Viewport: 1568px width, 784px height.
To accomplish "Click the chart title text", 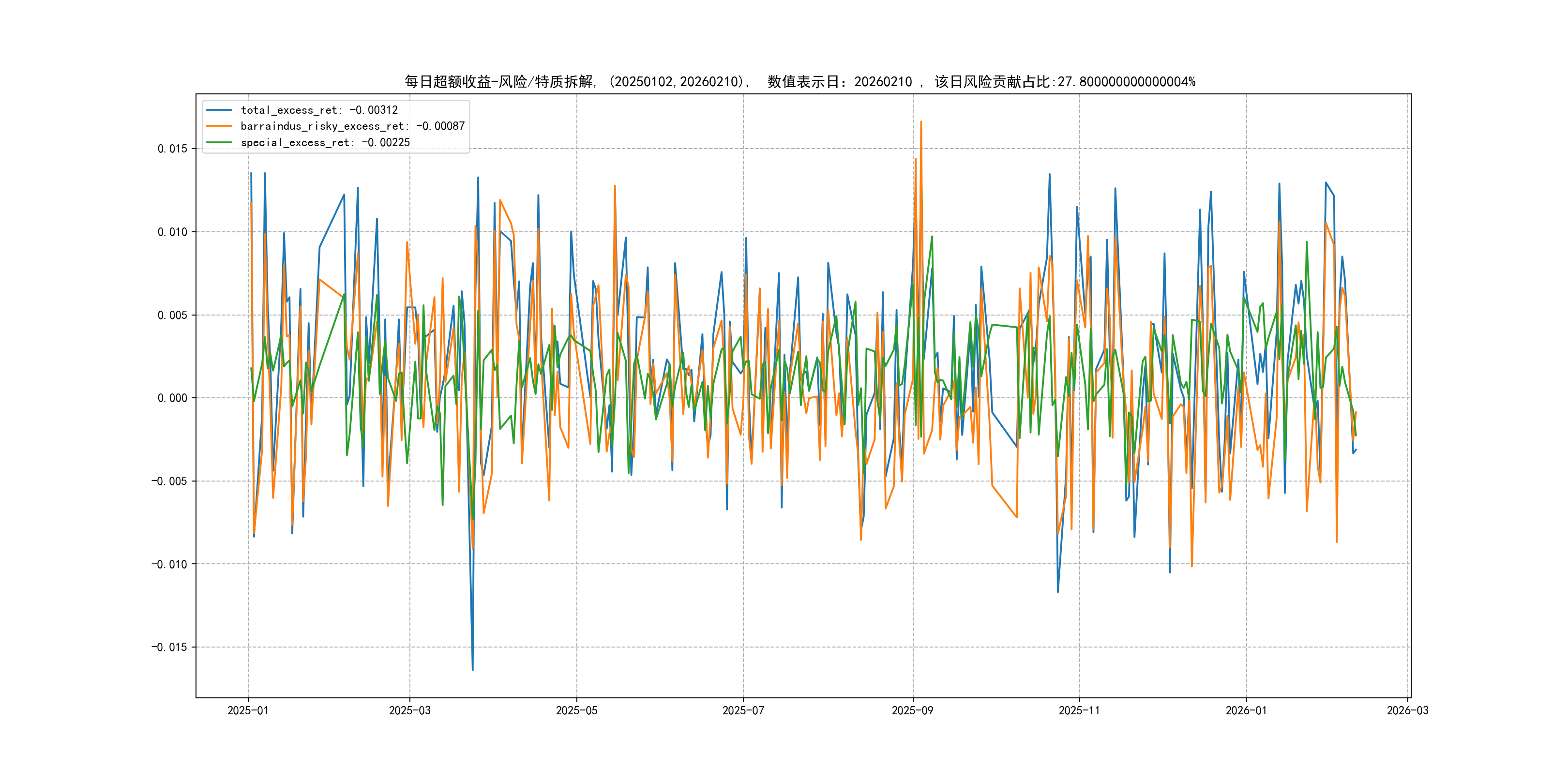I will pyautogui.click(x=800, y=82).
